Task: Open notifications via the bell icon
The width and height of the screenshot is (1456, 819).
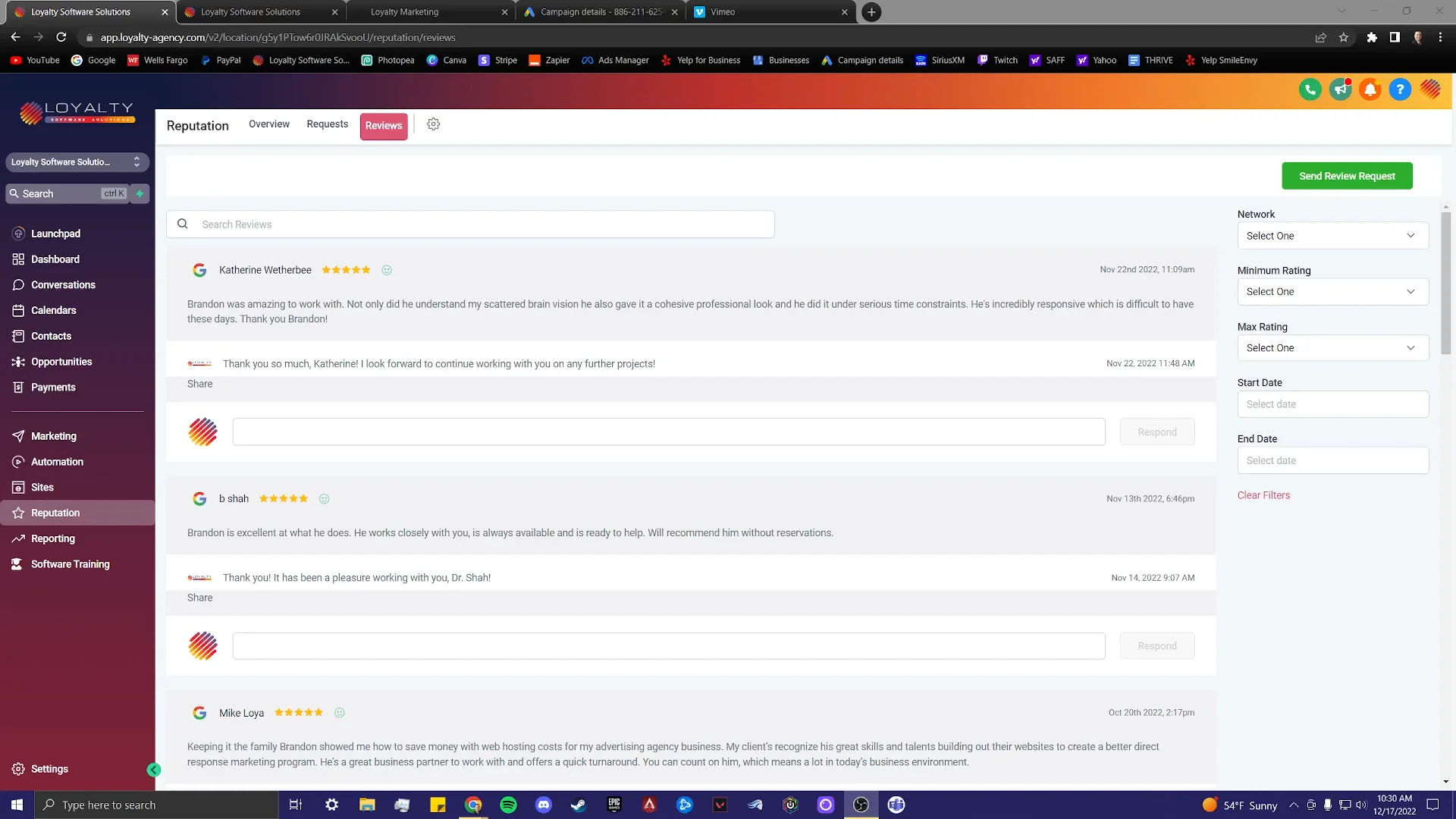Action: tap(1370, 89)
